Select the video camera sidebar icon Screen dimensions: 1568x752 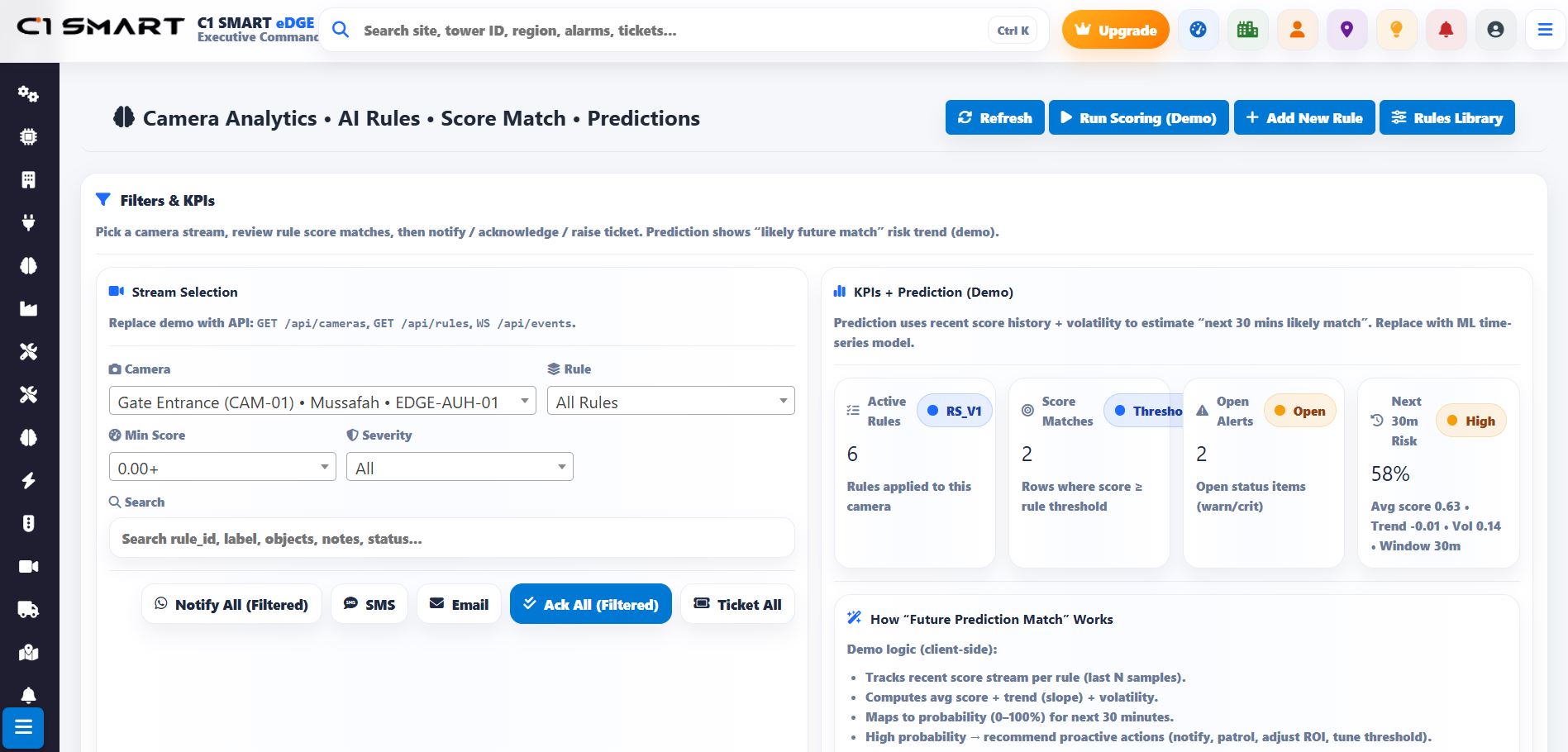pyautogui.click(x=28, y=567)
